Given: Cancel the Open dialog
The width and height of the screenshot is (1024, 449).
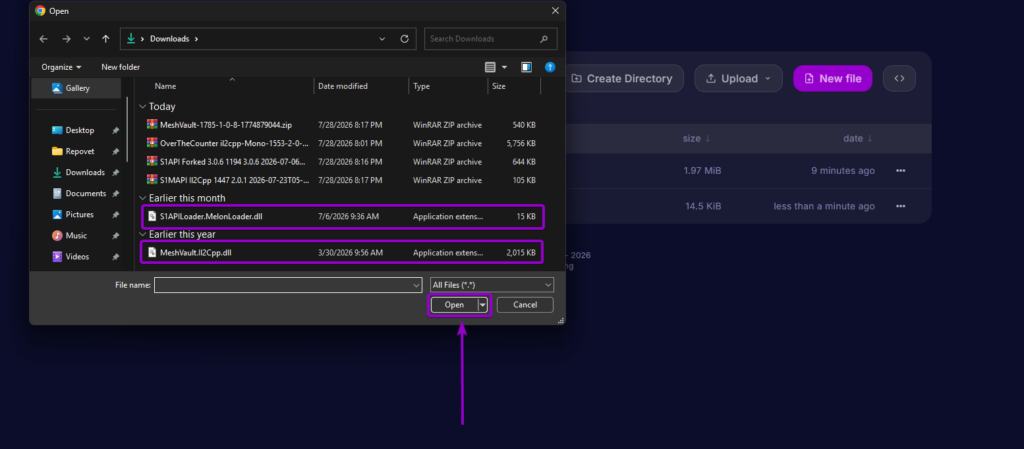Looking at the screenshot, I should 525,305.
